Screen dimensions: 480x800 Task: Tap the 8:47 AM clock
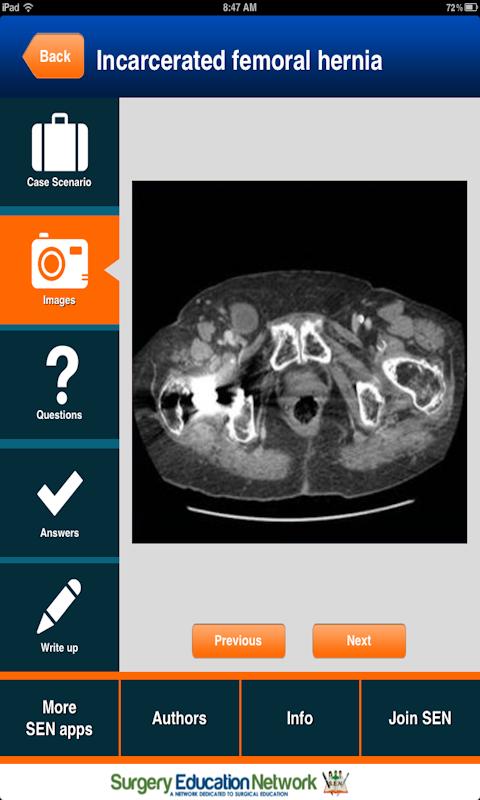tap(240, 7)
